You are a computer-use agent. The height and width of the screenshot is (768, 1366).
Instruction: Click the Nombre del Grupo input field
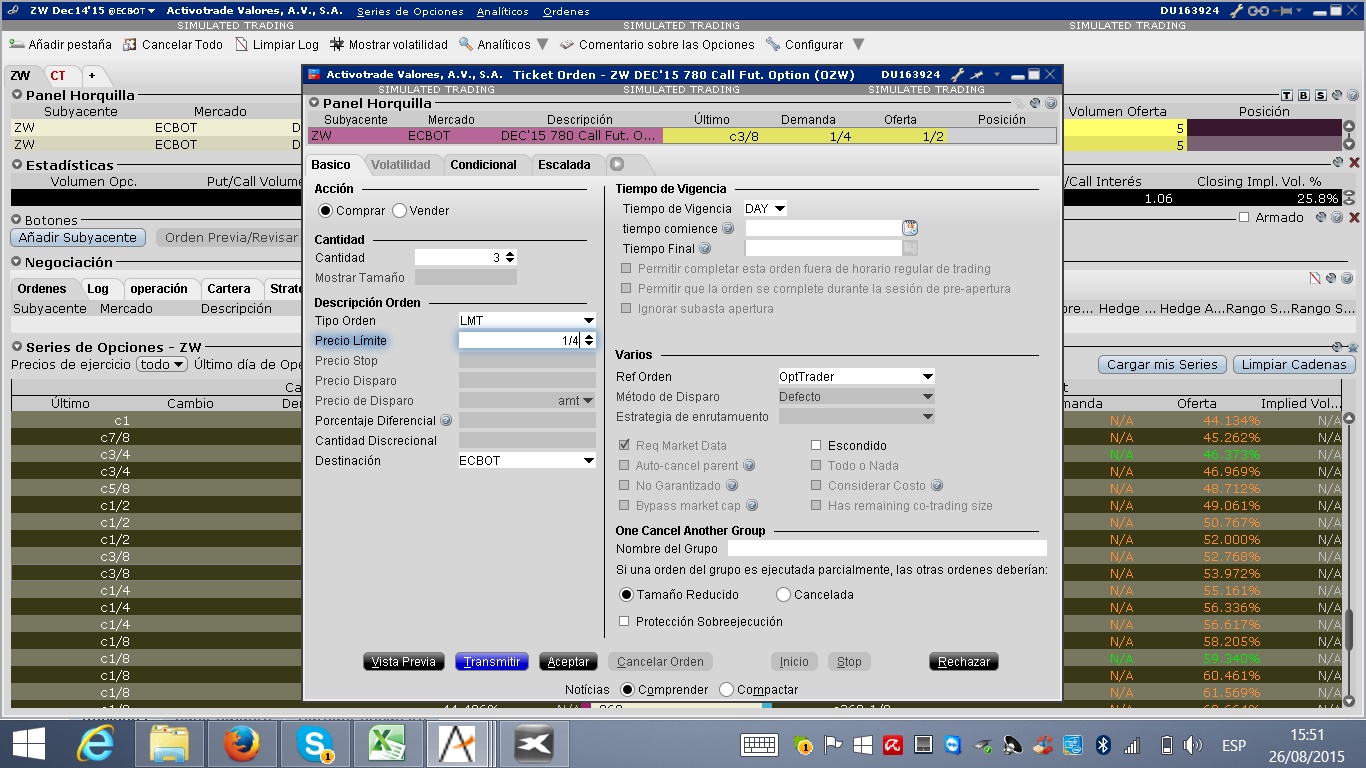click(x=887, y=549)
